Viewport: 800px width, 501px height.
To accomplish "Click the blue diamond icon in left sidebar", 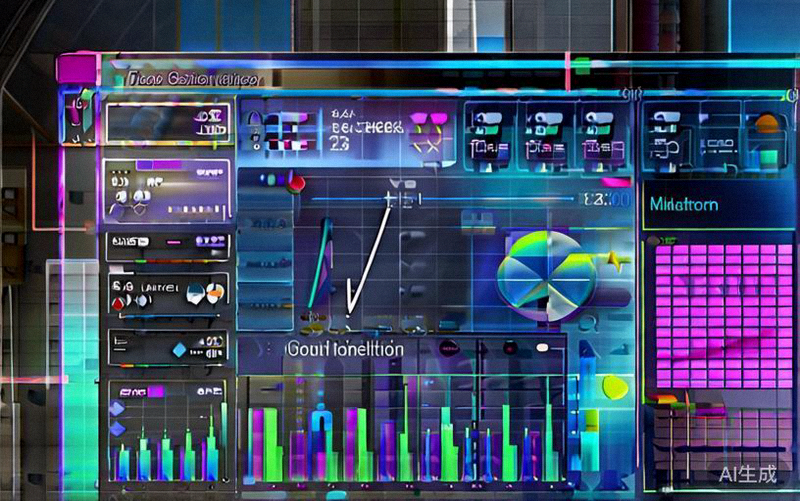I will 180,349.
